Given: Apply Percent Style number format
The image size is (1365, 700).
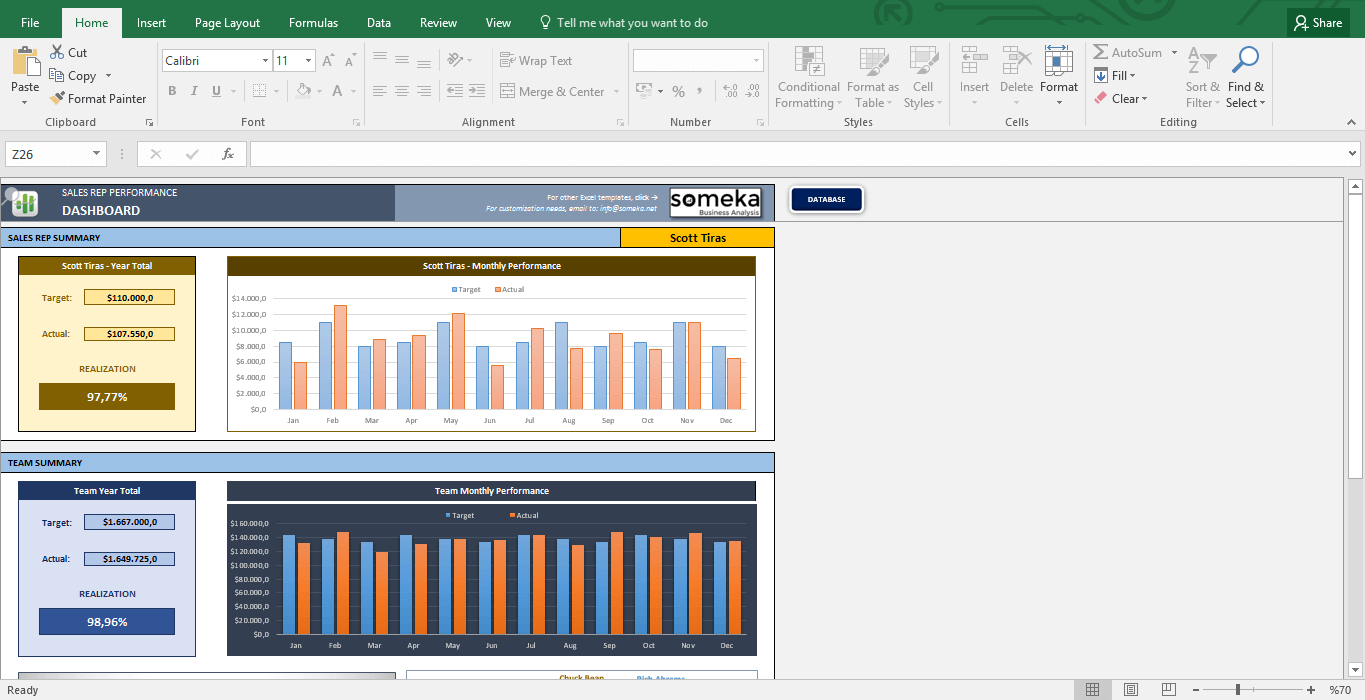Looking at the screenshot, I should [x=678, y=91].
